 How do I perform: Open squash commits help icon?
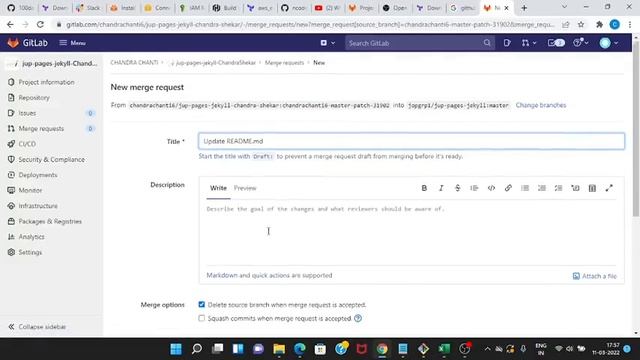click(x=358, y=318)
